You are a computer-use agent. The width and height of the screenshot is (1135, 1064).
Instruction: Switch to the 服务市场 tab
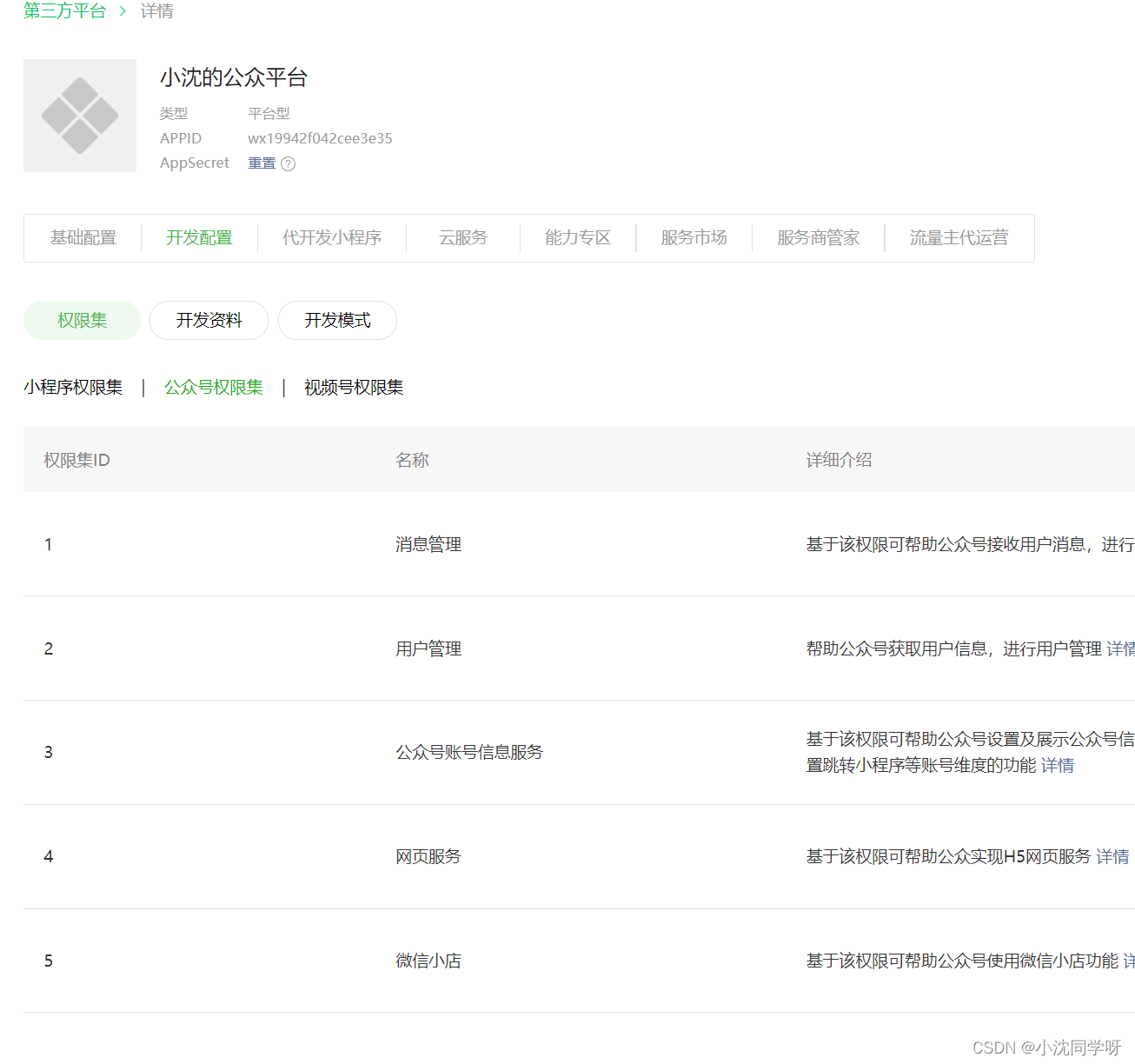point(694,238)
